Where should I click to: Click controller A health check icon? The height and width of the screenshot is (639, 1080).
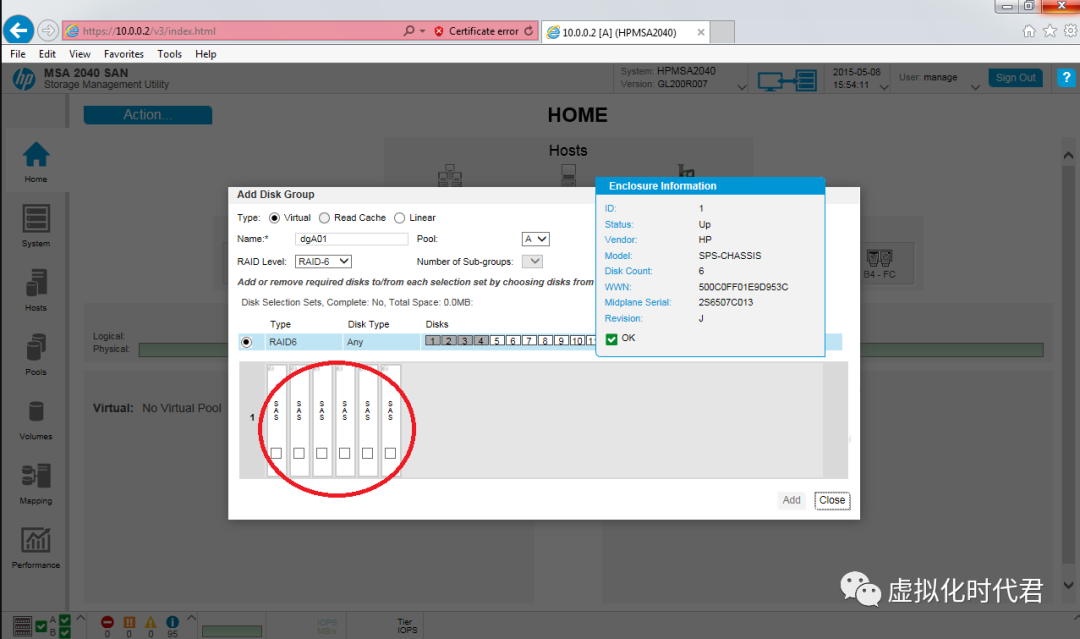tap(65, 620)
